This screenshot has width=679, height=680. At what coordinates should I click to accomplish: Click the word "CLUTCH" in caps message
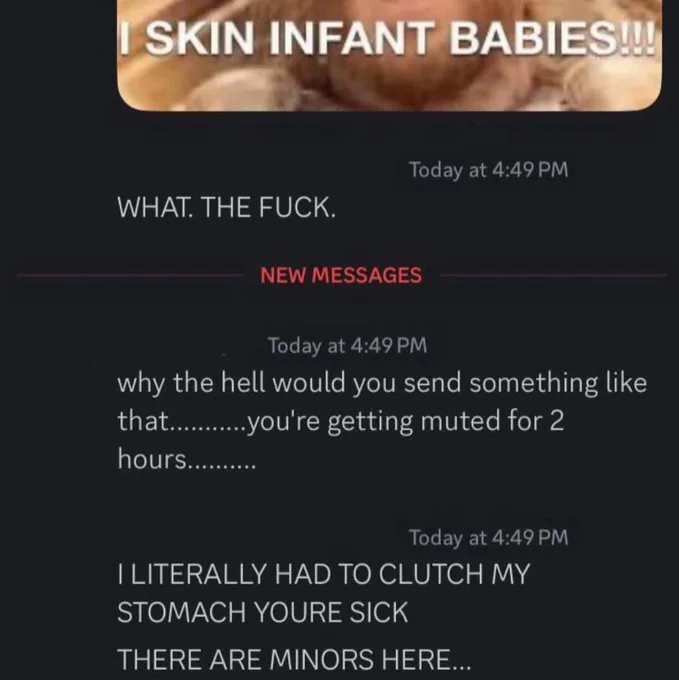coord(431,574)
